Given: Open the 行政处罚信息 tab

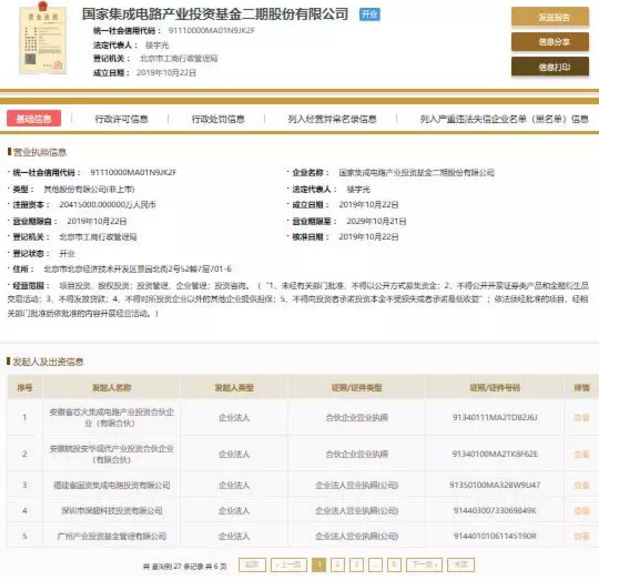Looking at the screenshot, I should (x=221, y=118).
